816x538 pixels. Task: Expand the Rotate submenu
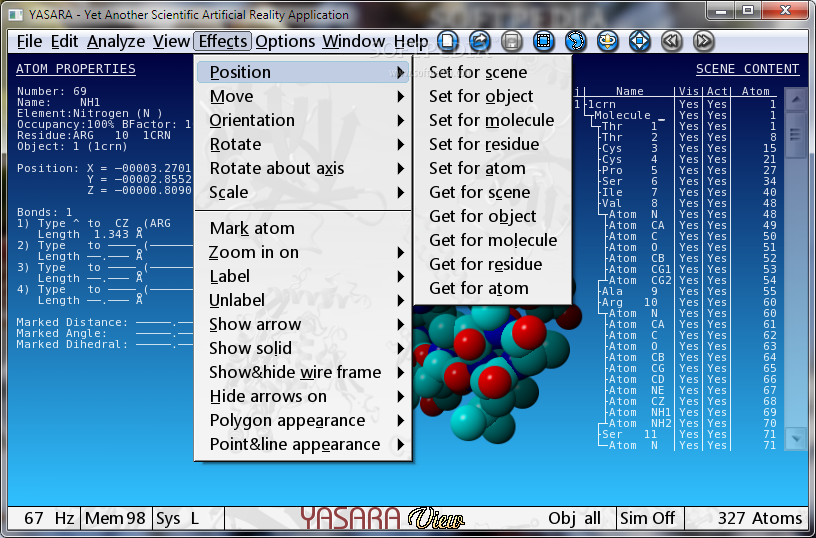[303, 144]
